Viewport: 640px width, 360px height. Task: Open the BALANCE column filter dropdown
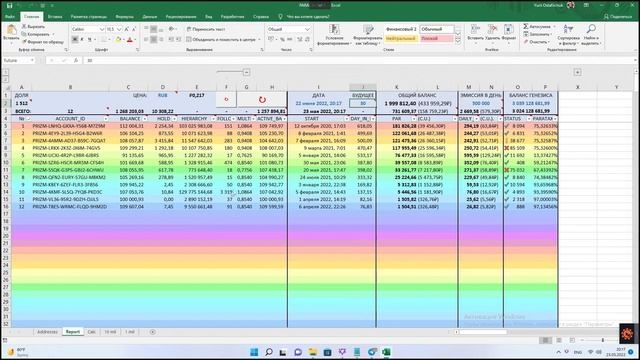click(145, 119)
